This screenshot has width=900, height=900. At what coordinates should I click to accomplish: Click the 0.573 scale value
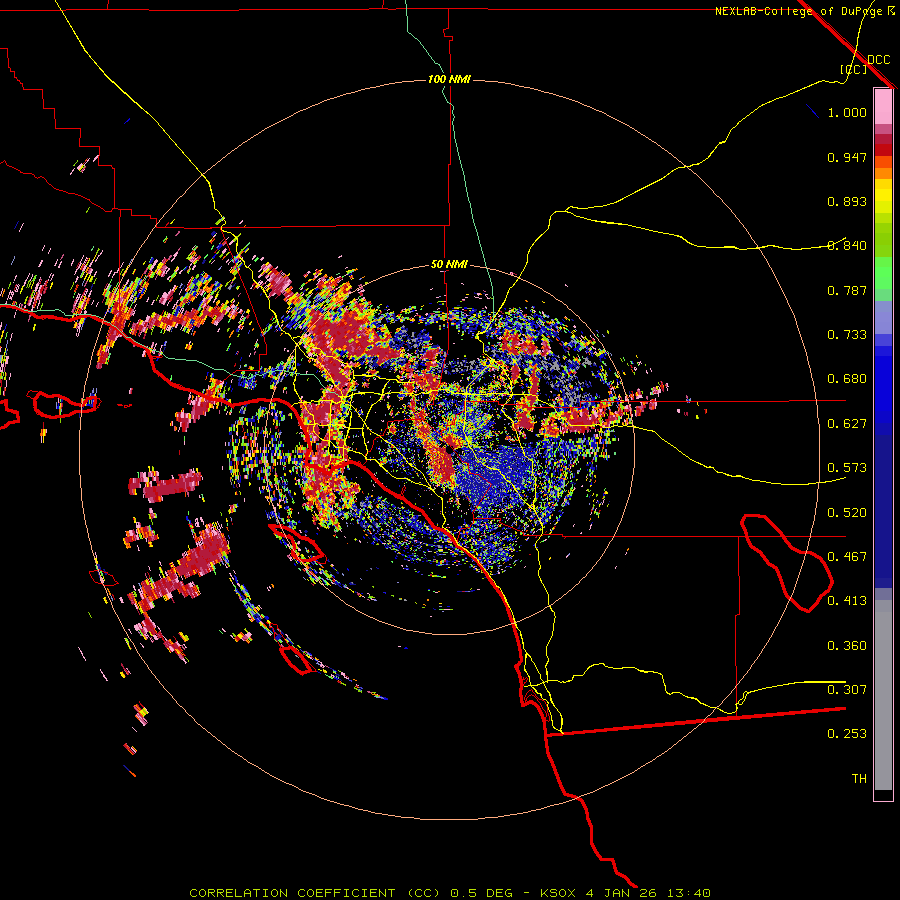pos(847,468)
